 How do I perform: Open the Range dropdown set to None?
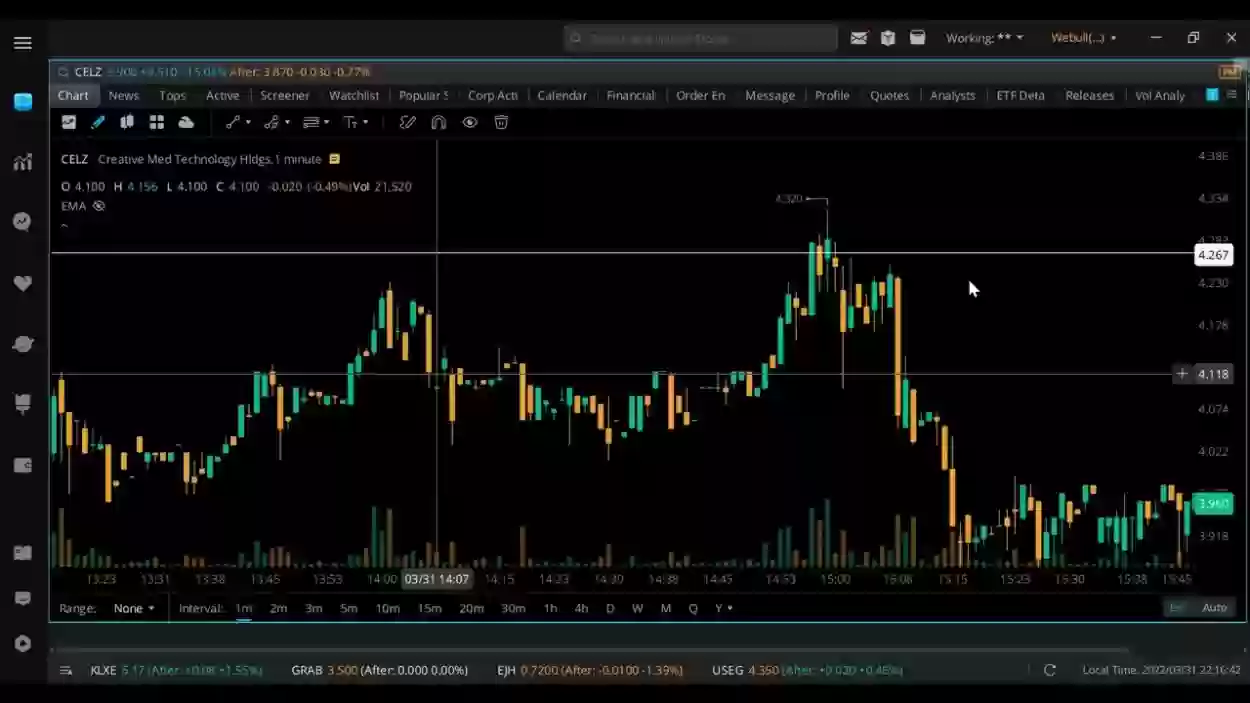pos(135,607)
